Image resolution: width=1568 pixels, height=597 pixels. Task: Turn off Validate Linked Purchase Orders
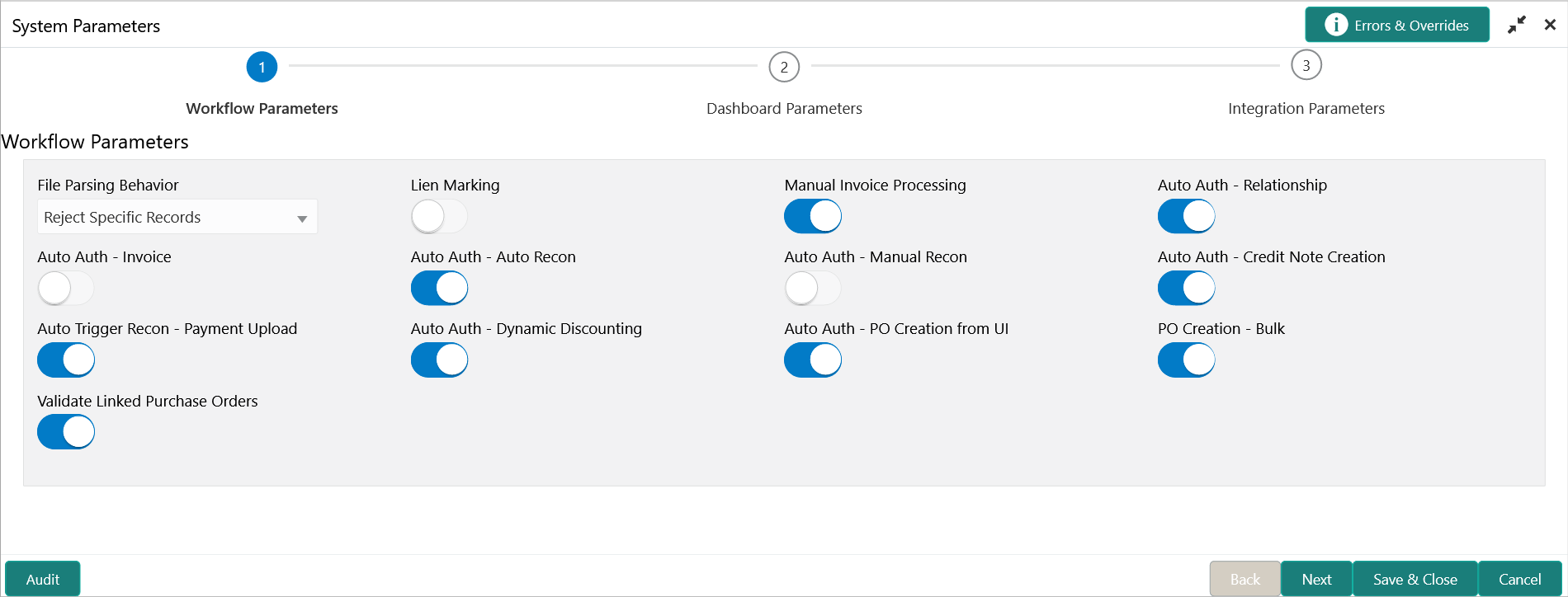[x=66, y=432]
